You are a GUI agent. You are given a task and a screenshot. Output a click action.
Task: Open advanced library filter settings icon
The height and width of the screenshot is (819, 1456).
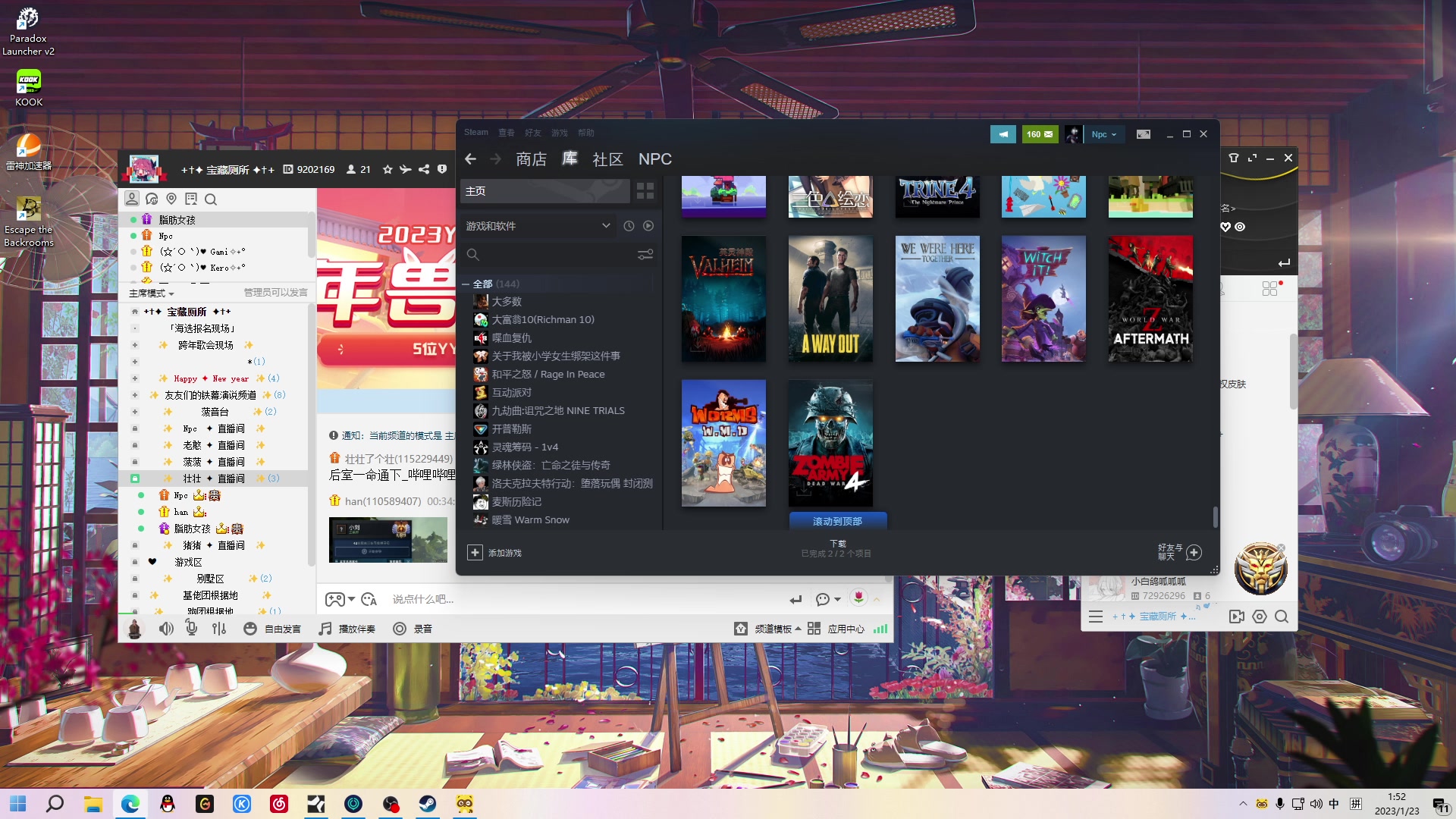point(645,255)
